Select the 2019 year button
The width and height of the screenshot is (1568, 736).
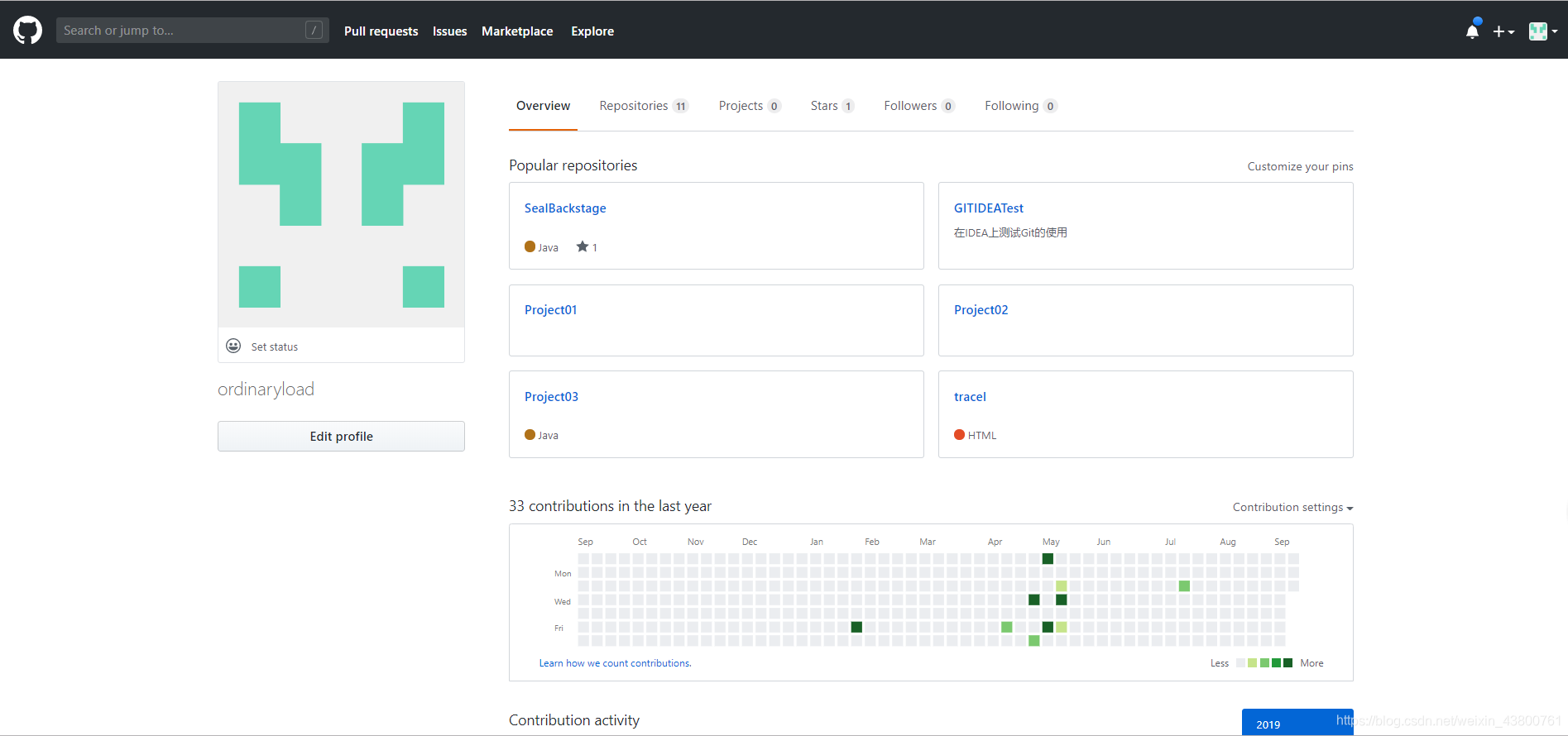[1297, 723]
